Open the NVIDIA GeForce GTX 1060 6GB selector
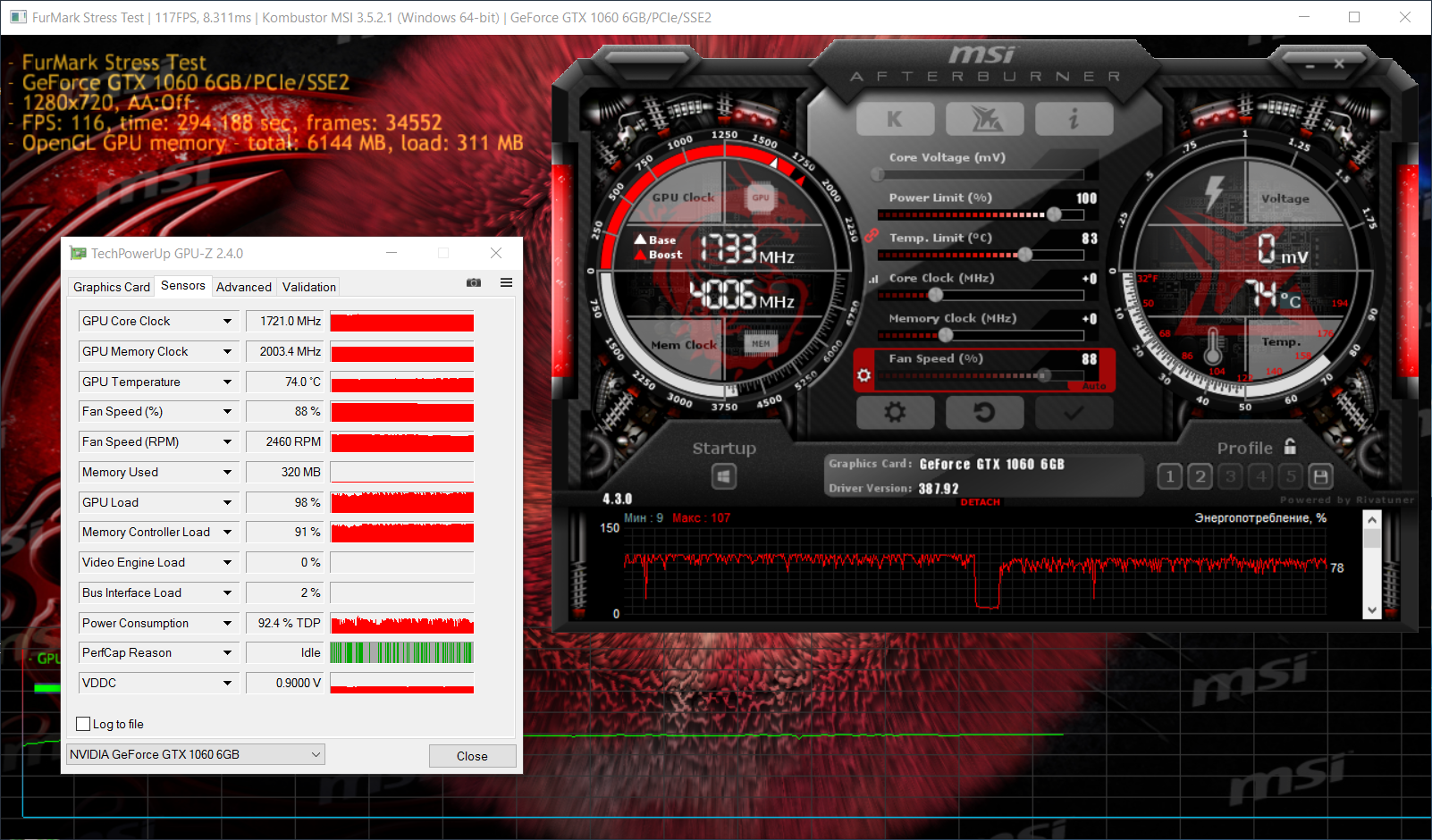 pos(196,754)
